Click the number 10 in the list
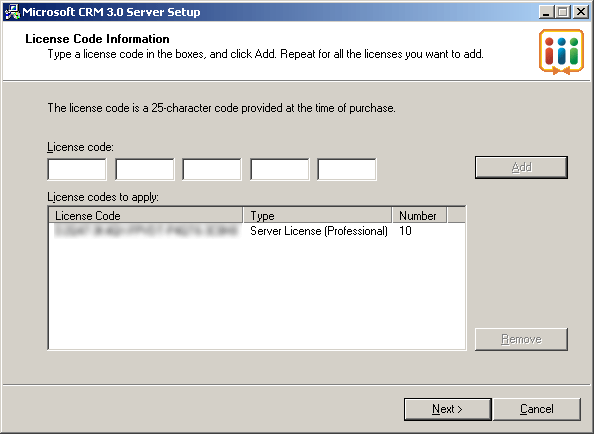Viewport: 594px width, 434px height. tap(405, 231)
